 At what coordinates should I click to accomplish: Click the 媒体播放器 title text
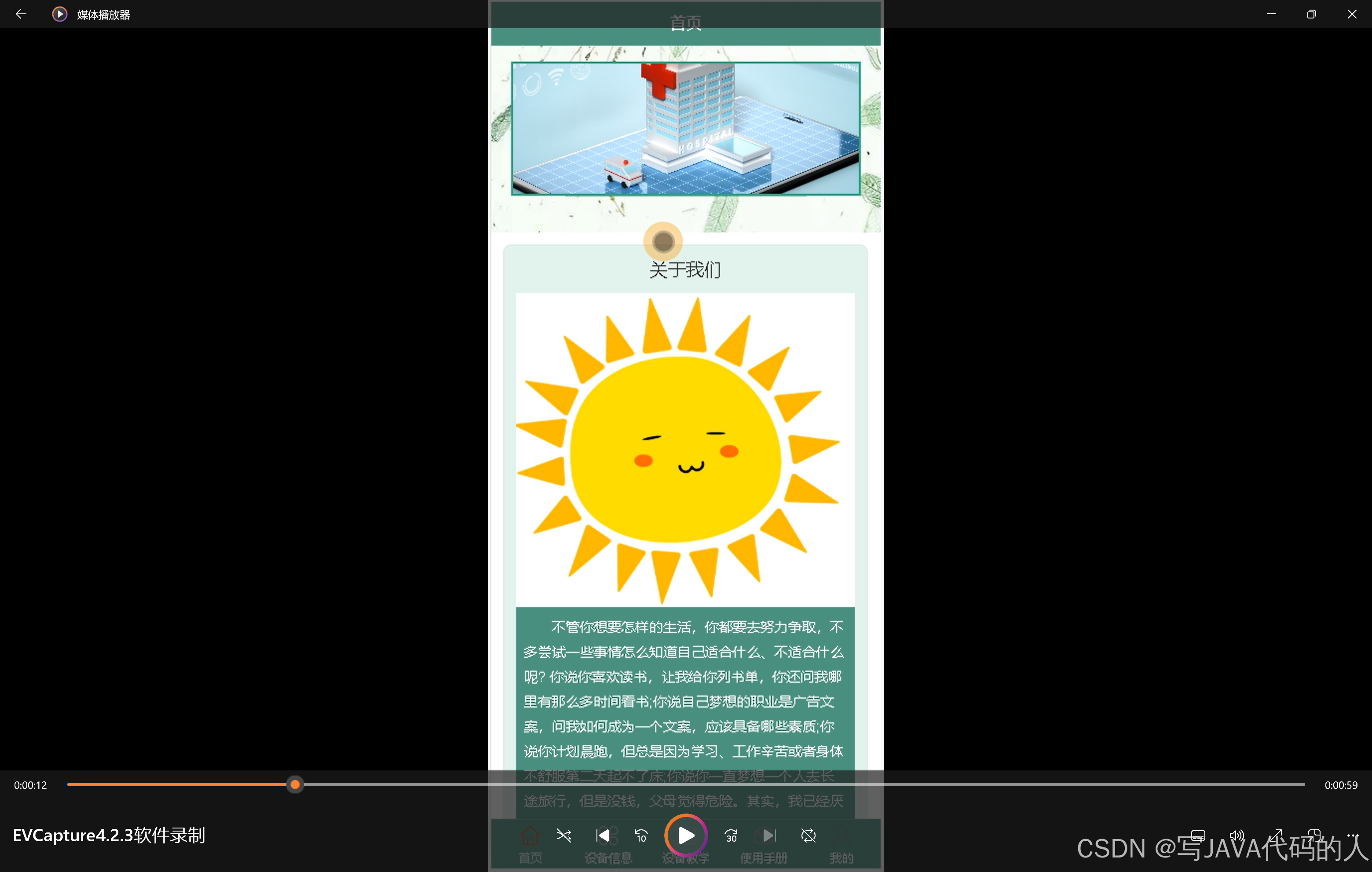point(104,15)
